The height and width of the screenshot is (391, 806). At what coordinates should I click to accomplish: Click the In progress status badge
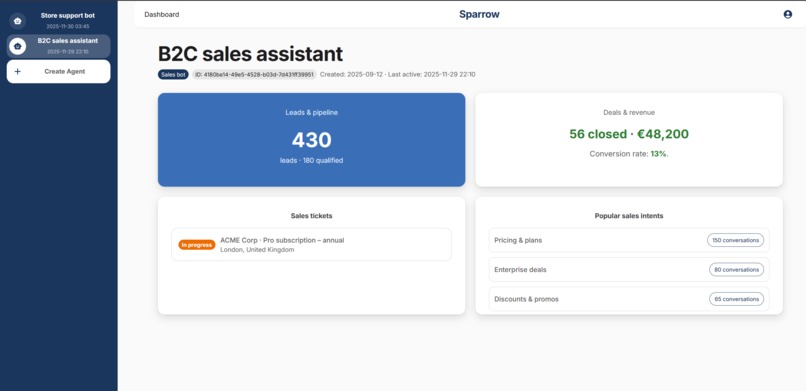point(197,245)
